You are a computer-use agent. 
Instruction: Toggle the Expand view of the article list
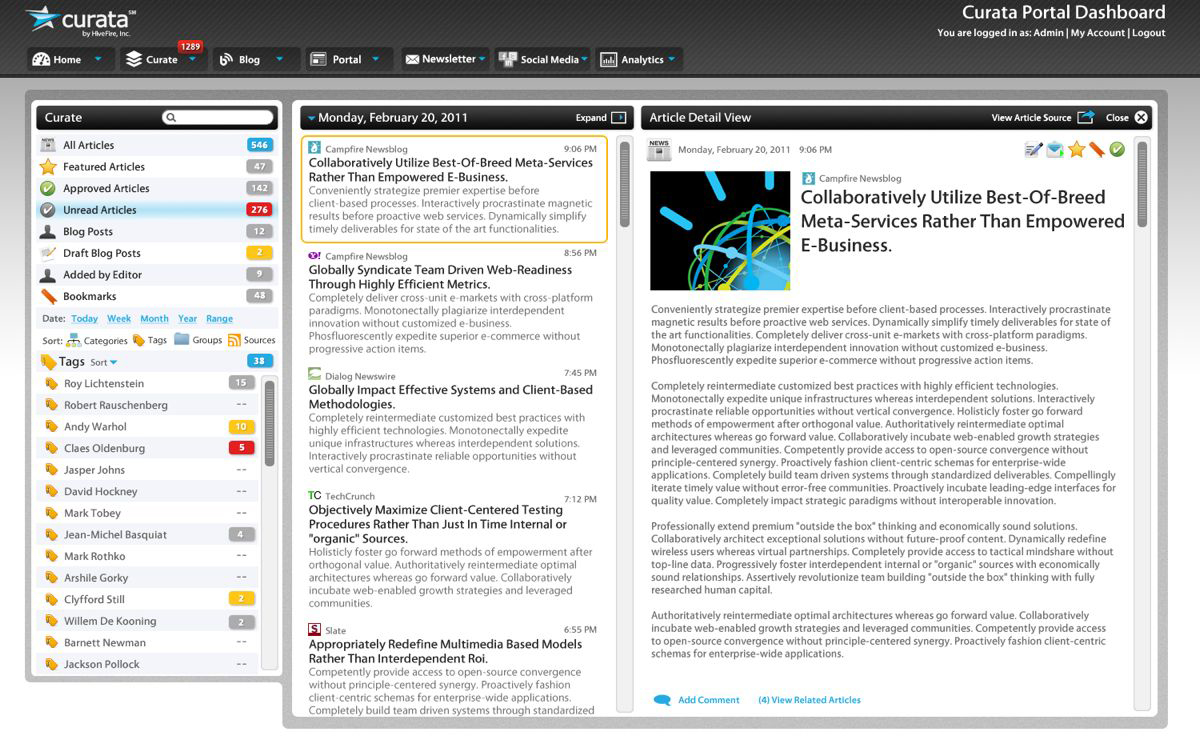pyautogui.click(x=618, y=118)
